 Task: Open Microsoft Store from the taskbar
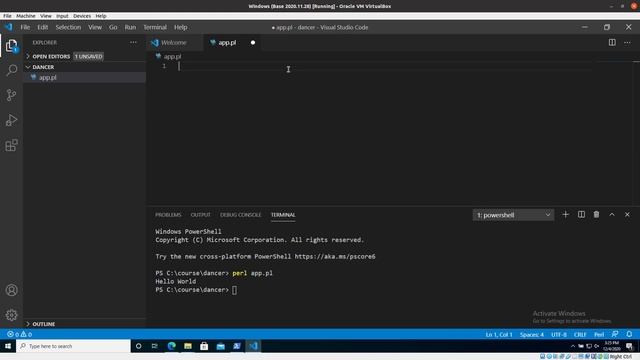click(x=204, y=346)
